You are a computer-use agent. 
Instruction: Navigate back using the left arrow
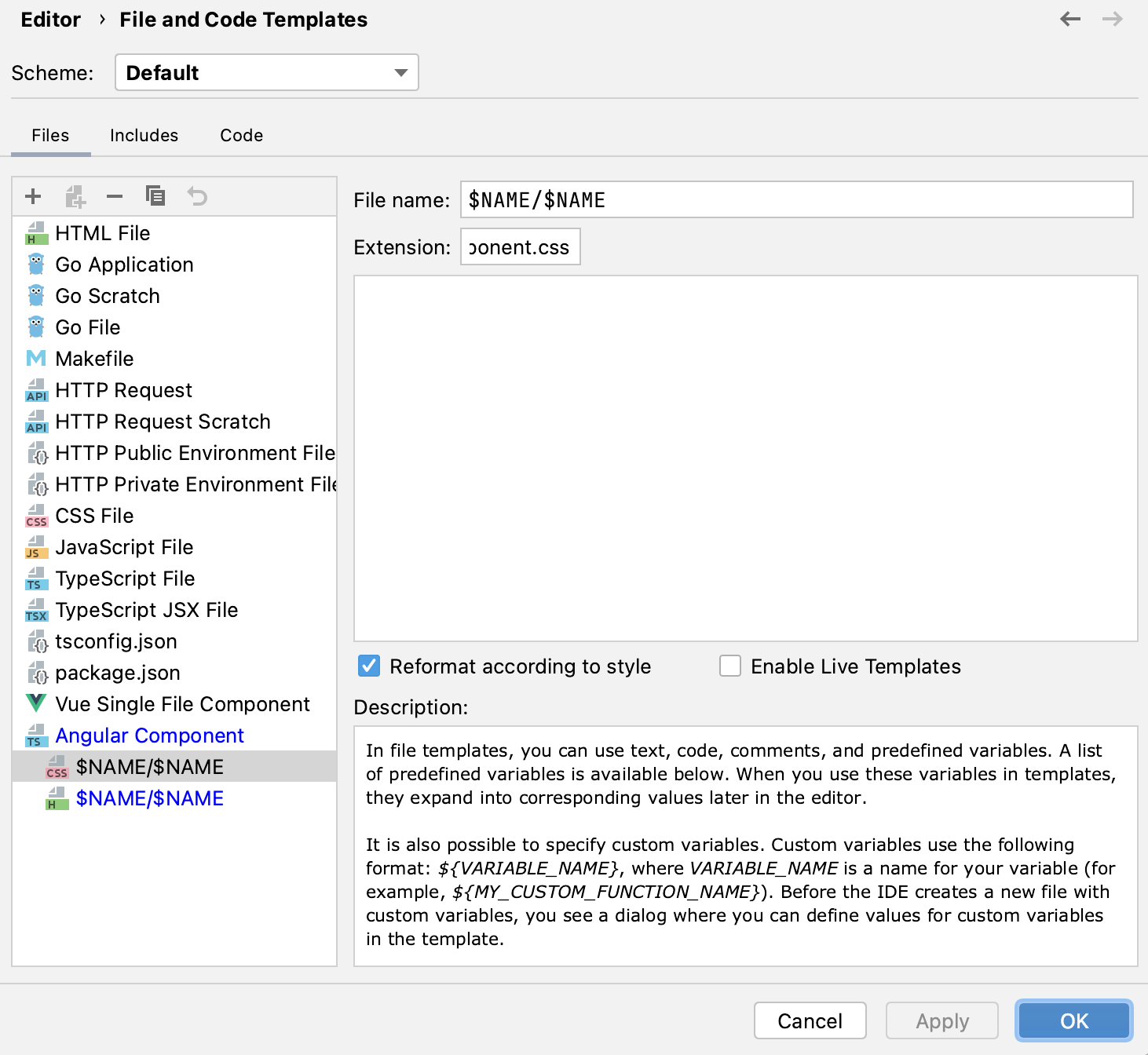1069,19
